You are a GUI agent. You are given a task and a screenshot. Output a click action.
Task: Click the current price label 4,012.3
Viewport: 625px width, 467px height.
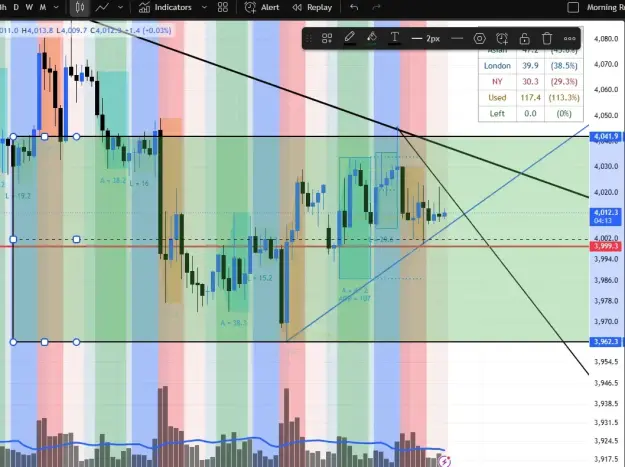coord(605,216)
